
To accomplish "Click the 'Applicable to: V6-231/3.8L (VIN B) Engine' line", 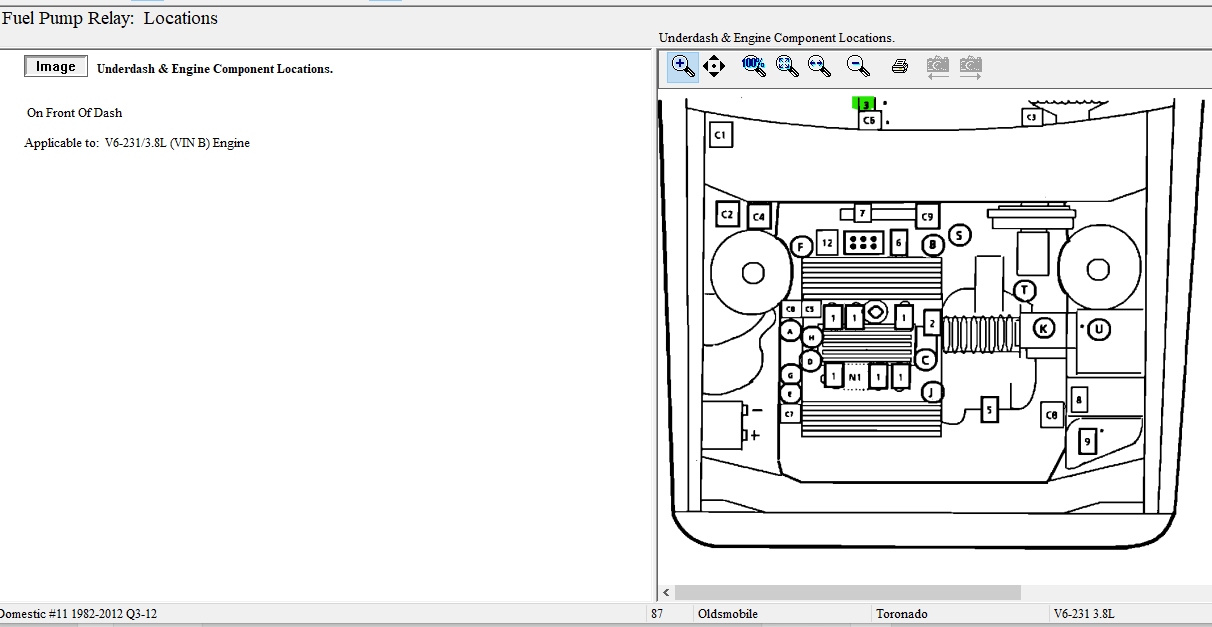I will [x=137, y=143].
